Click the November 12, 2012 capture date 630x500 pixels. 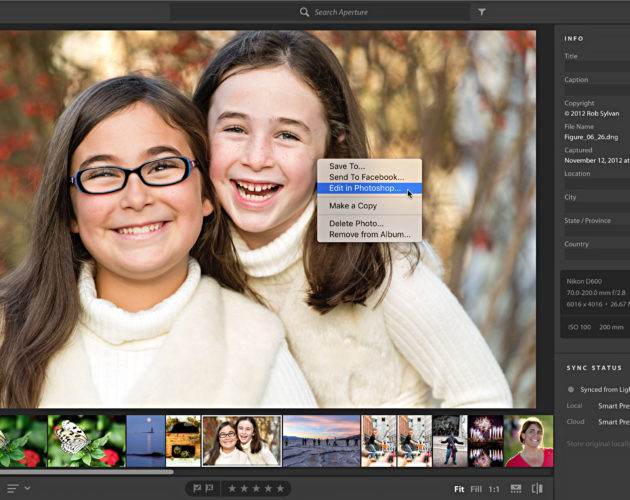click(597, 160)
